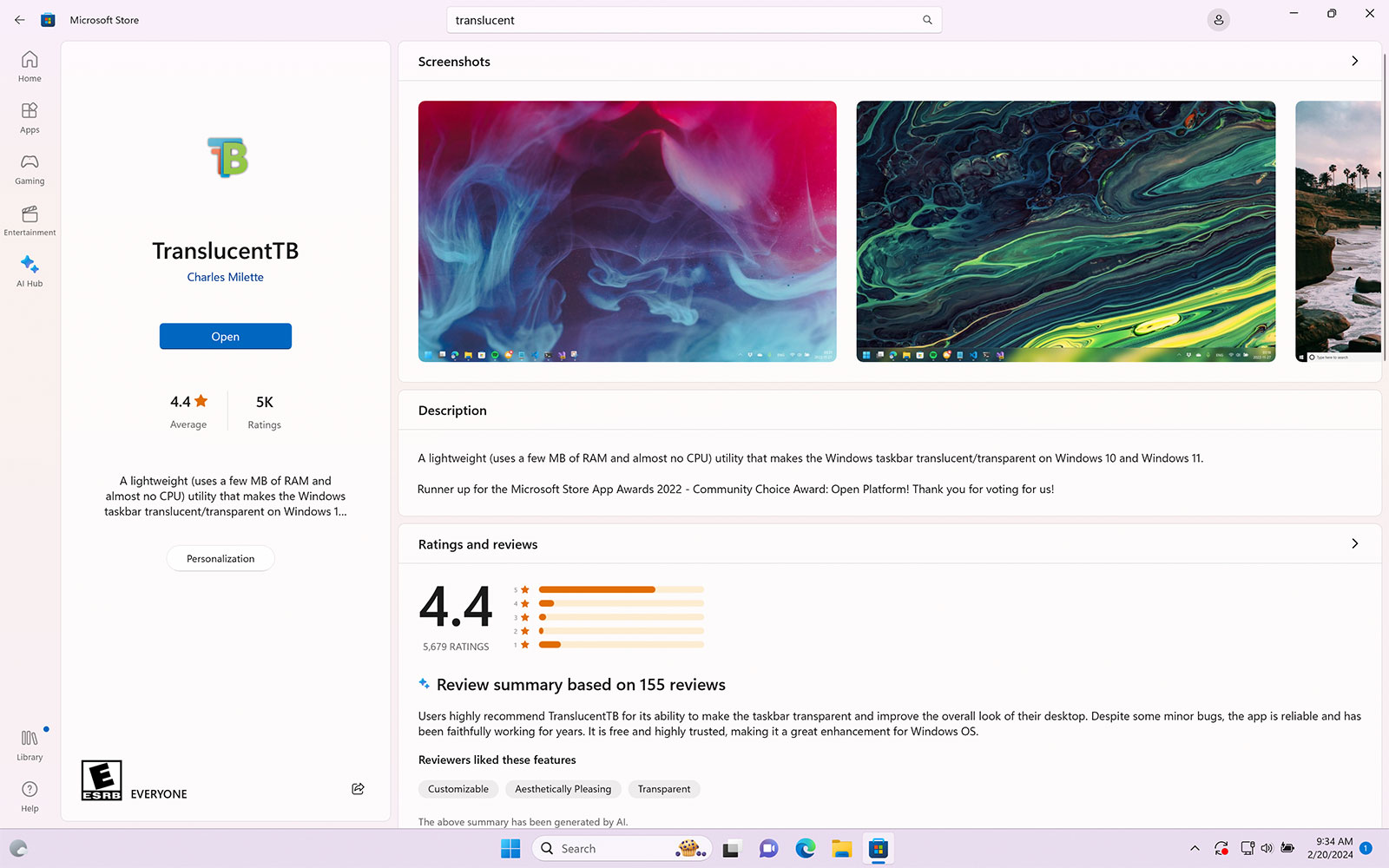Open the user account profile icon
Viewport: 1389px width, 868px height.
(x=1219, y=20)
